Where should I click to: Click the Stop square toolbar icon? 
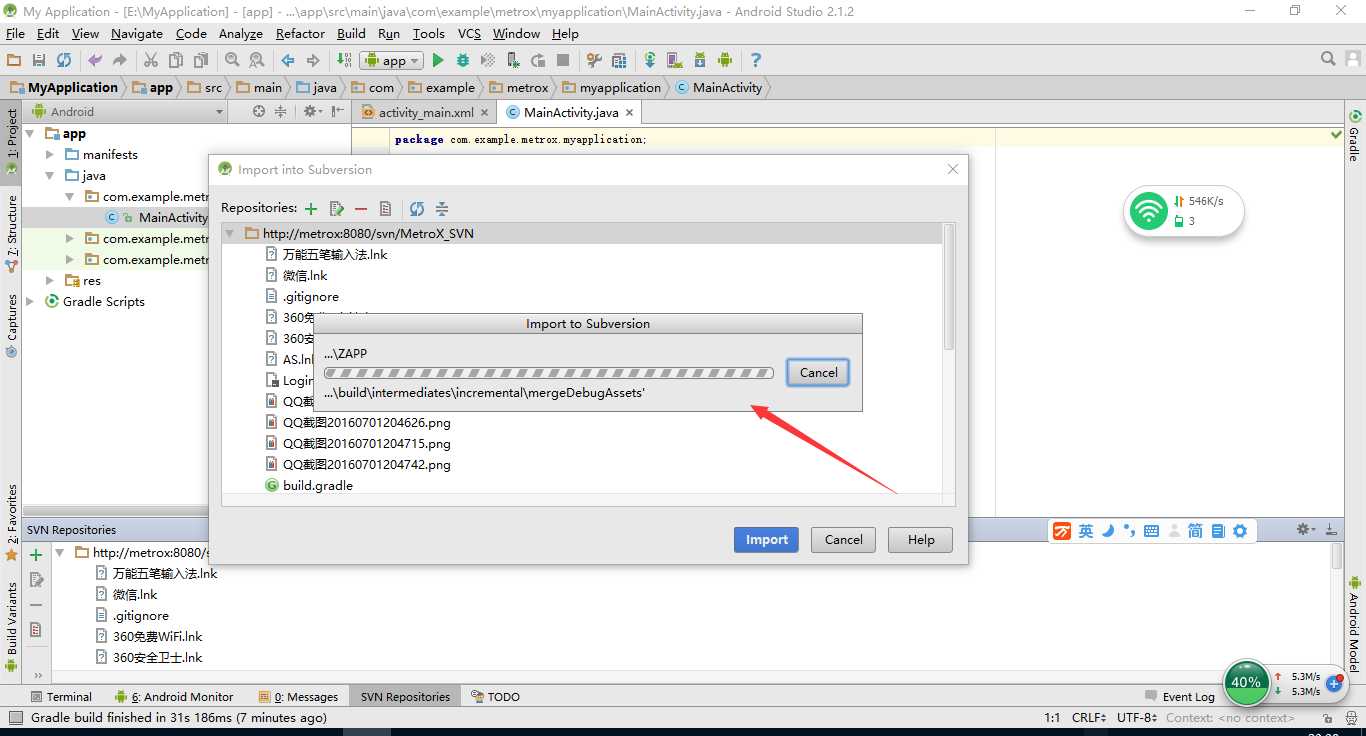(563, 60)
